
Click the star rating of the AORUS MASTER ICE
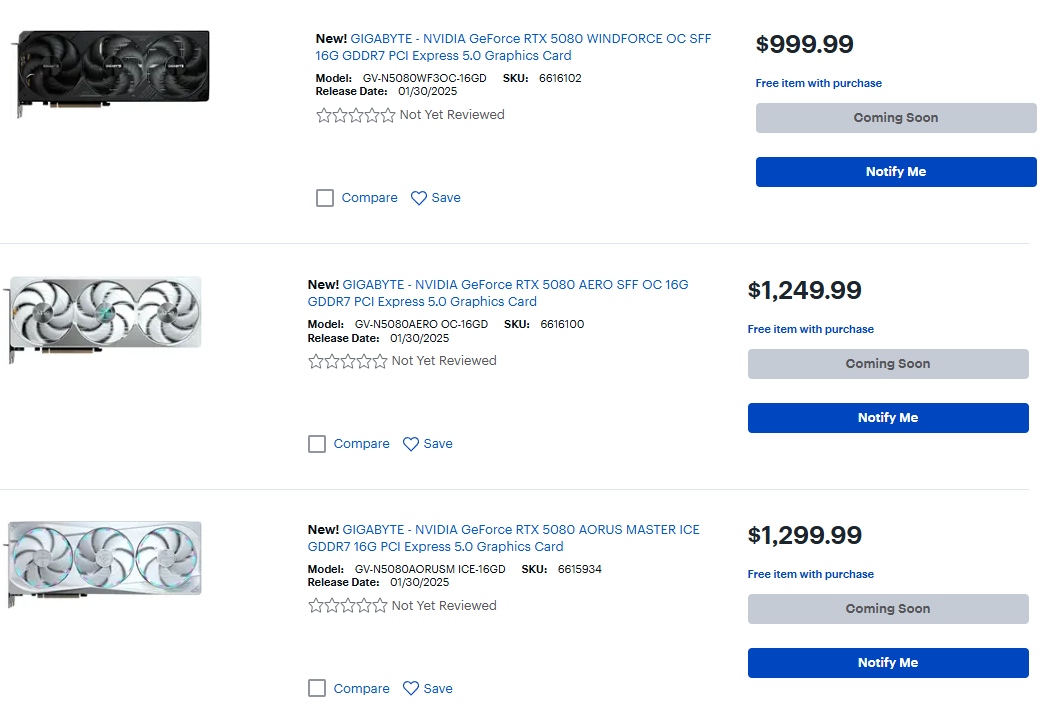pyautogui.click(x=348, y=606)
